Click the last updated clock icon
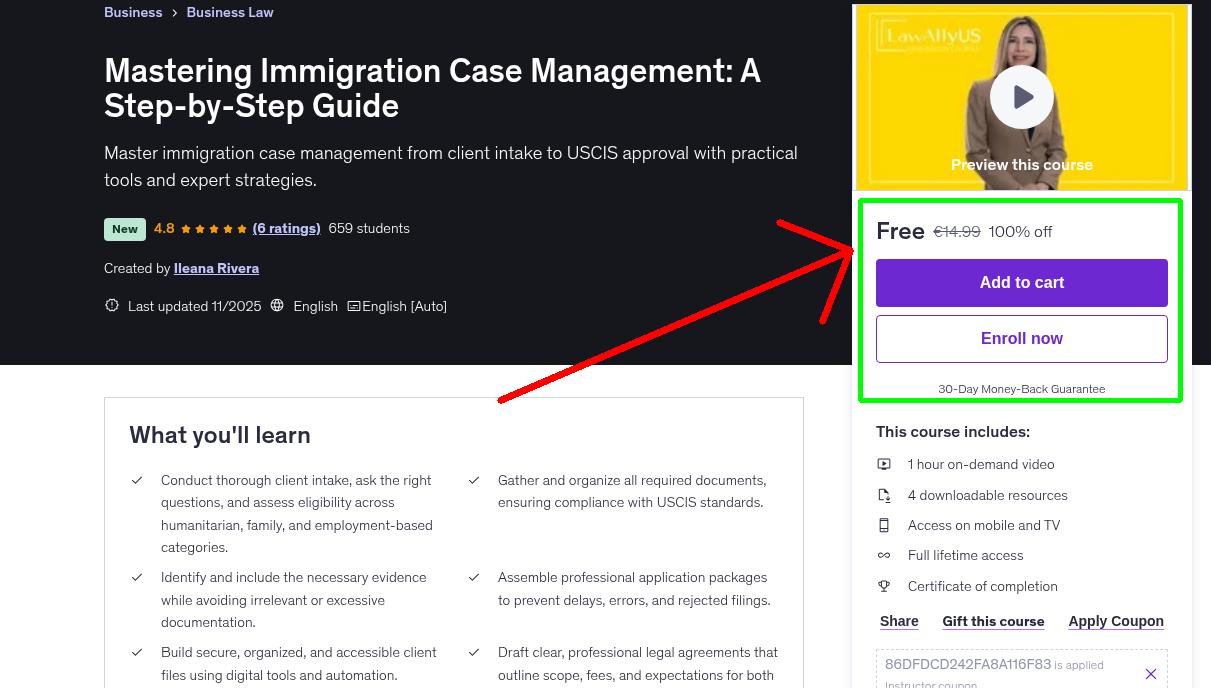 coord(111,305)
